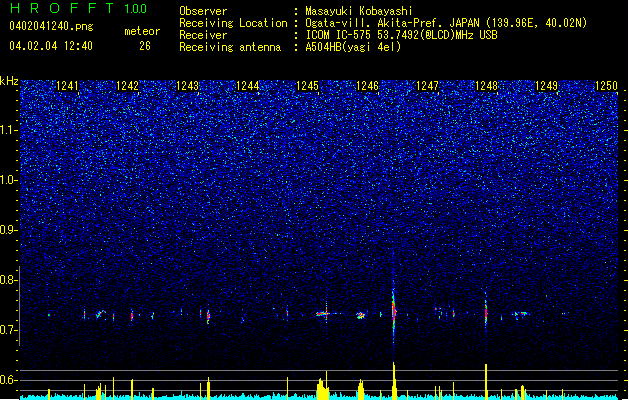Select the filename 0402041240.png

click(51, 26)
